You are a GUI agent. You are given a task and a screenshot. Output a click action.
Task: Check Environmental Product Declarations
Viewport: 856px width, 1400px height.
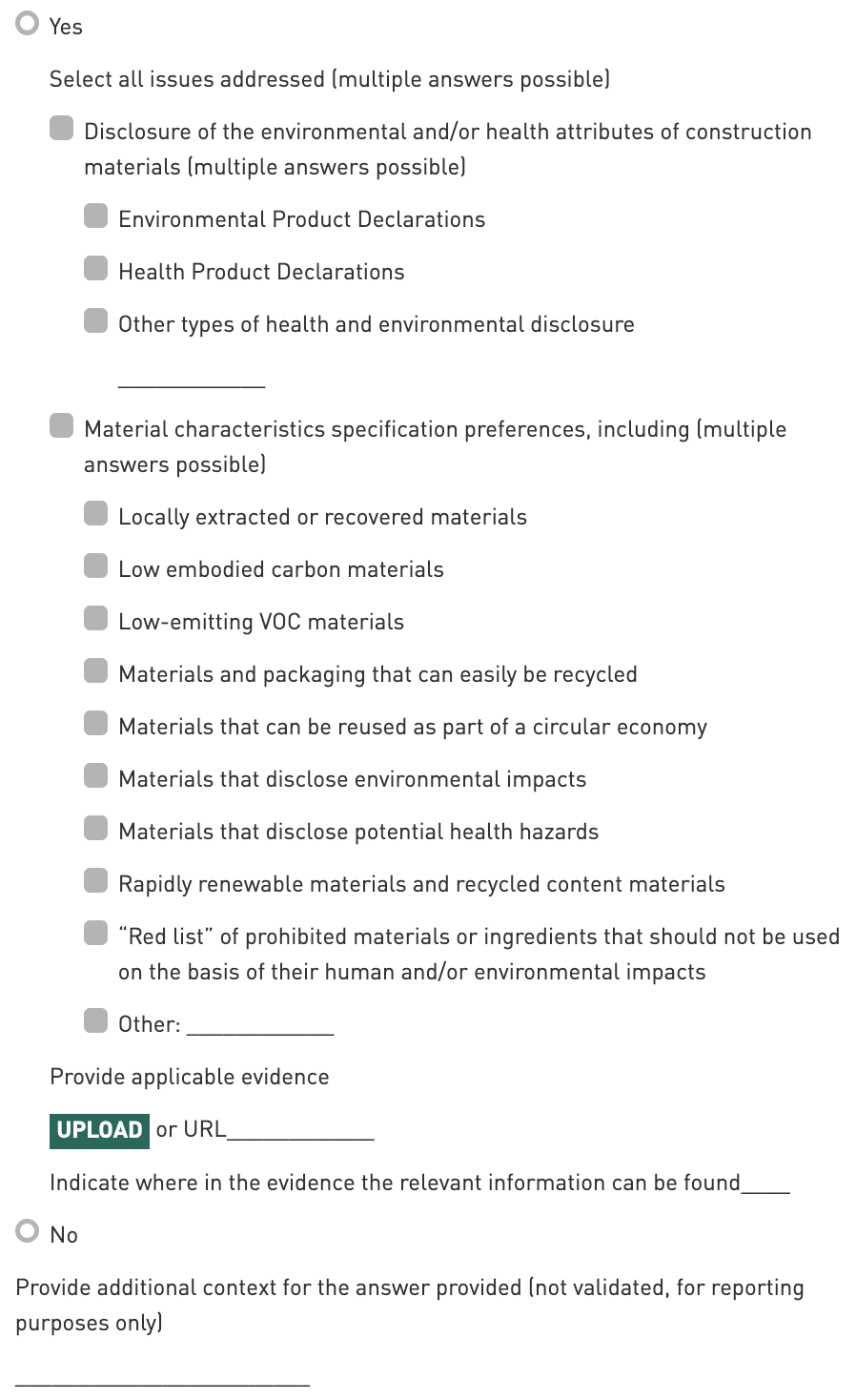(96, 216)
